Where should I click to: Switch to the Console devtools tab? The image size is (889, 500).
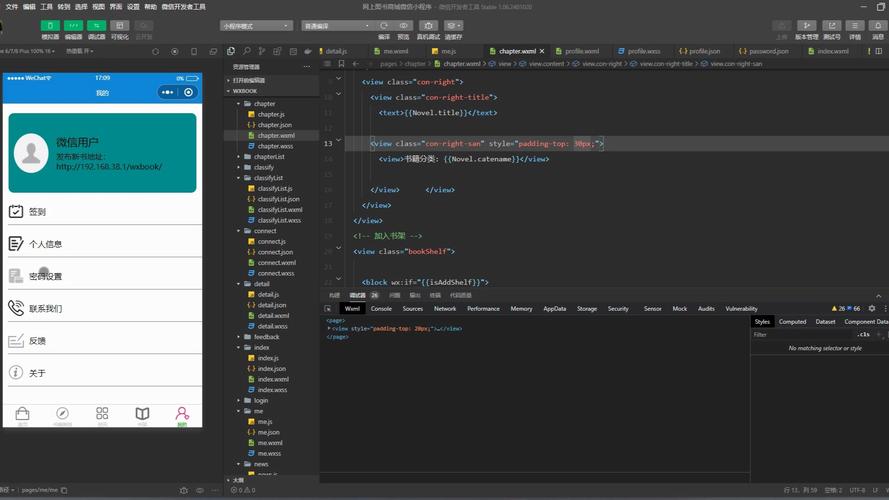(381, 308)
